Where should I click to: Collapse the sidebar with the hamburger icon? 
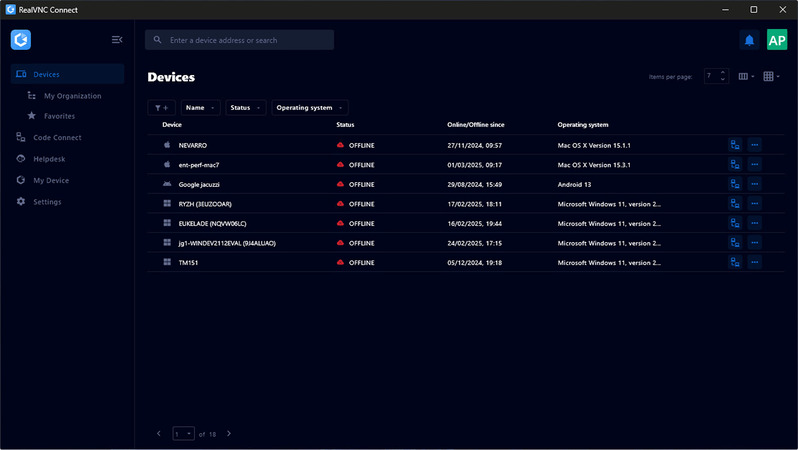tap(117, 40)
